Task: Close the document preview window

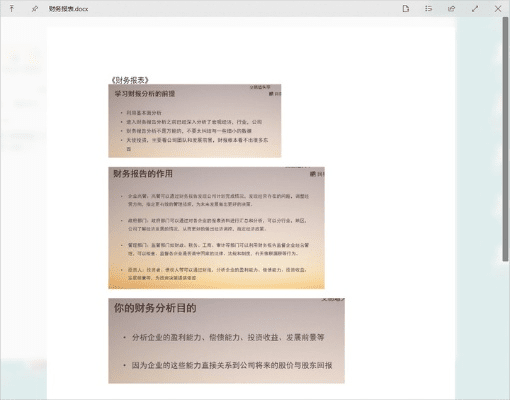Action: click(498, 9)
